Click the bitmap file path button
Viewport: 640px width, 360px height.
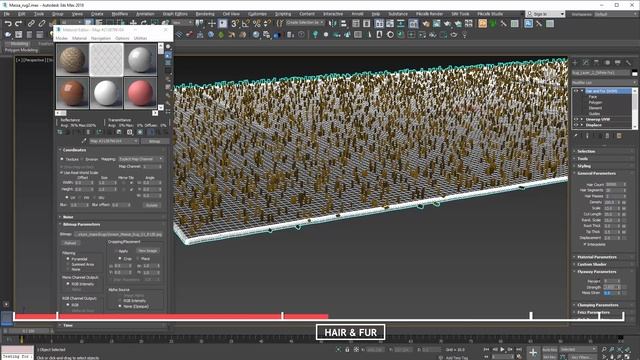(118, 234)
